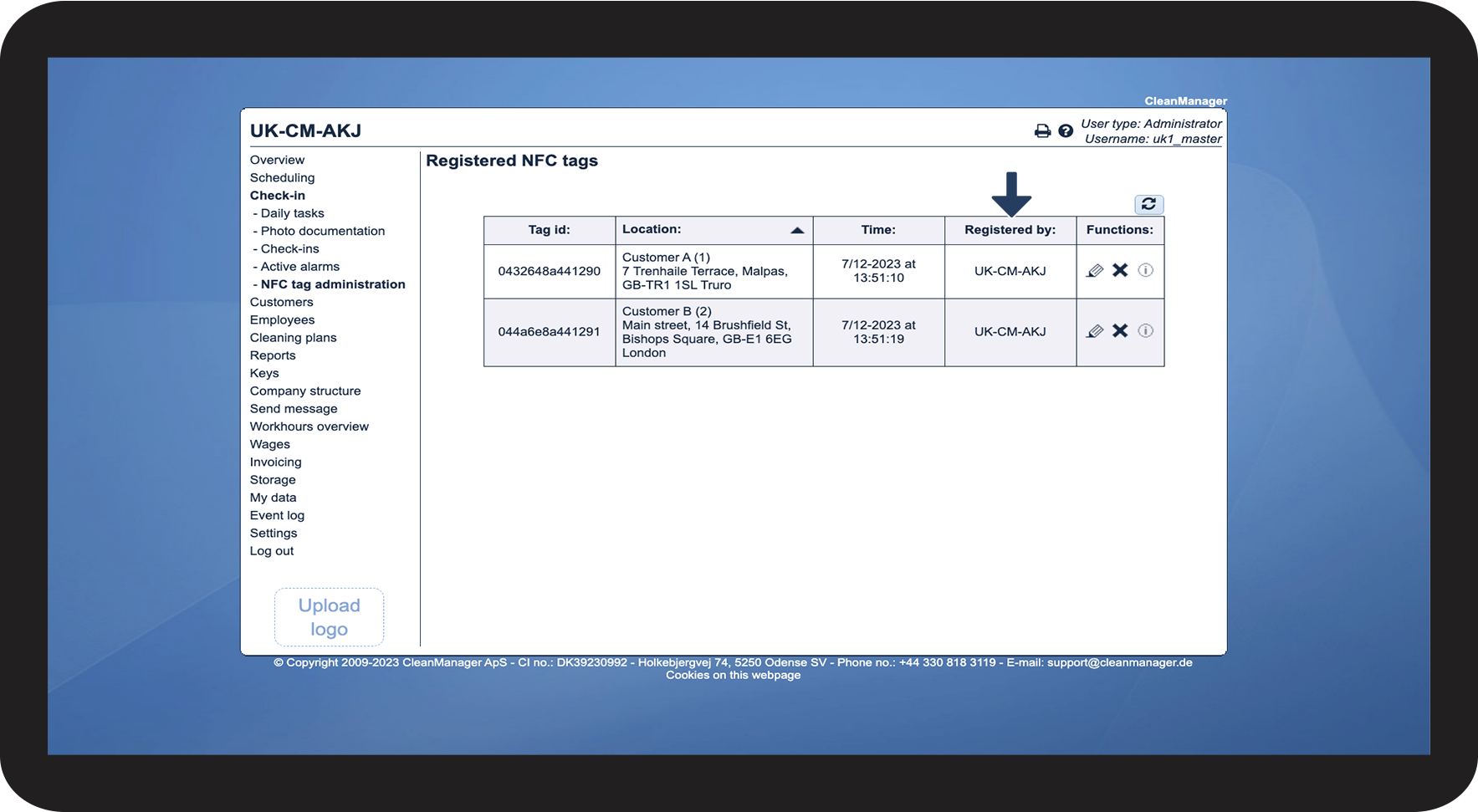Show info for tag 0432648a441290
Viewport: 1478px width, 812px height.
1146,270
